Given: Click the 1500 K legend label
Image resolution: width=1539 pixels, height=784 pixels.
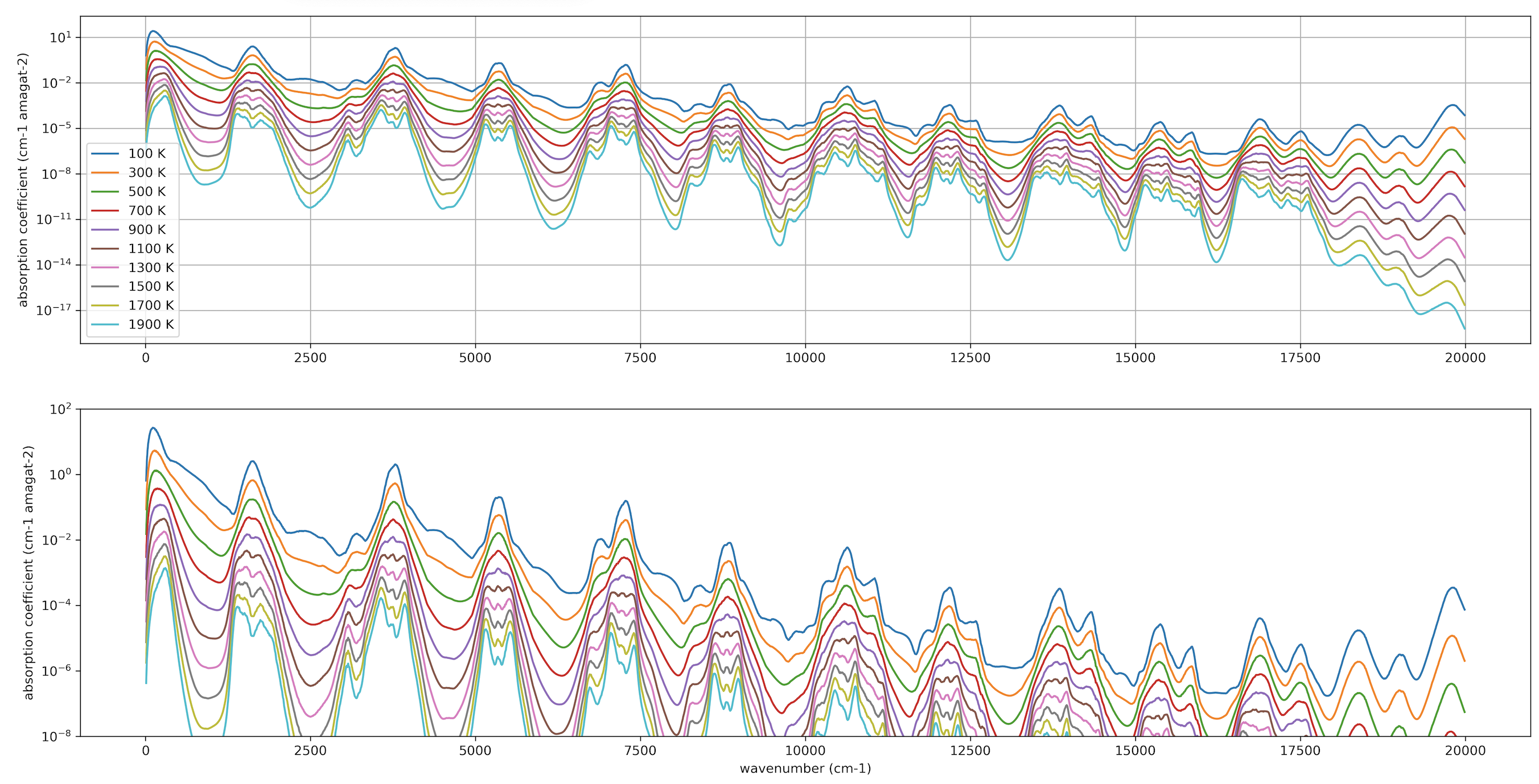Looking at the screenshot, I should pos(151,287).
